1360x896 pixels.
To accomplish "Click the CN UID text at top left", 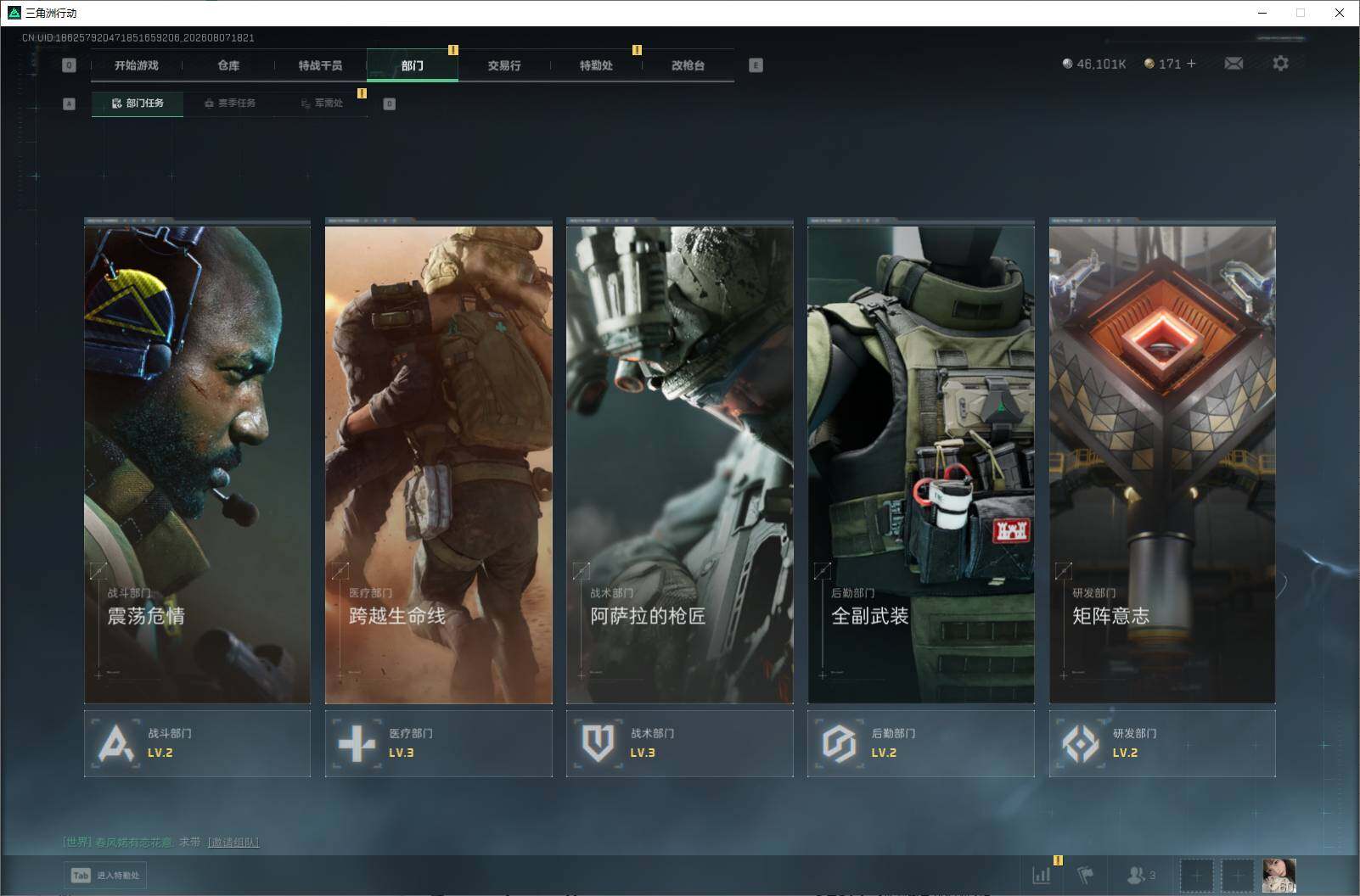I will pyautogui.click(x=138, y=37).
